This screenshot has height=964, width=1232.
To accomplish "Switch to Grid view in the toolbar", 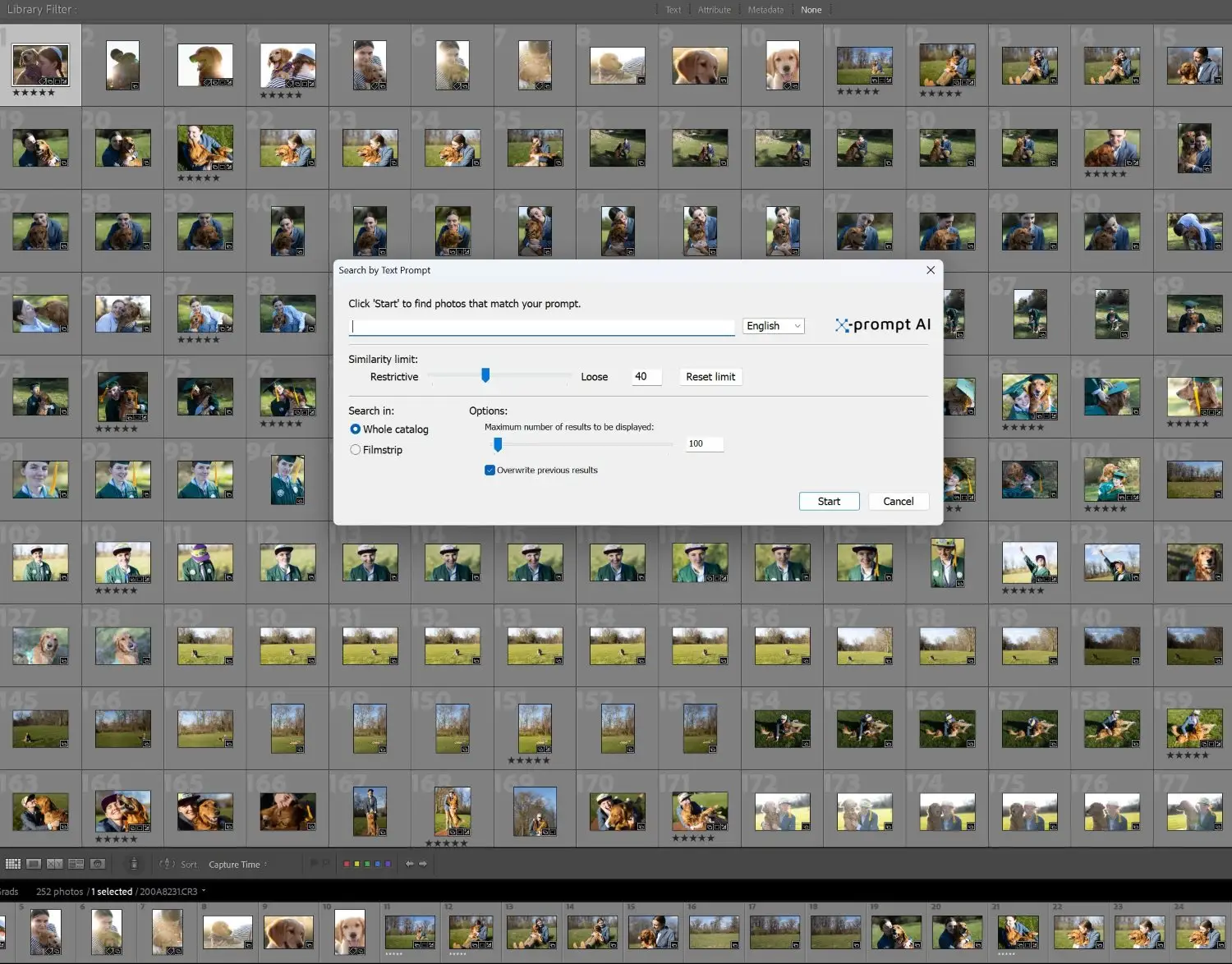I will 13,864.
